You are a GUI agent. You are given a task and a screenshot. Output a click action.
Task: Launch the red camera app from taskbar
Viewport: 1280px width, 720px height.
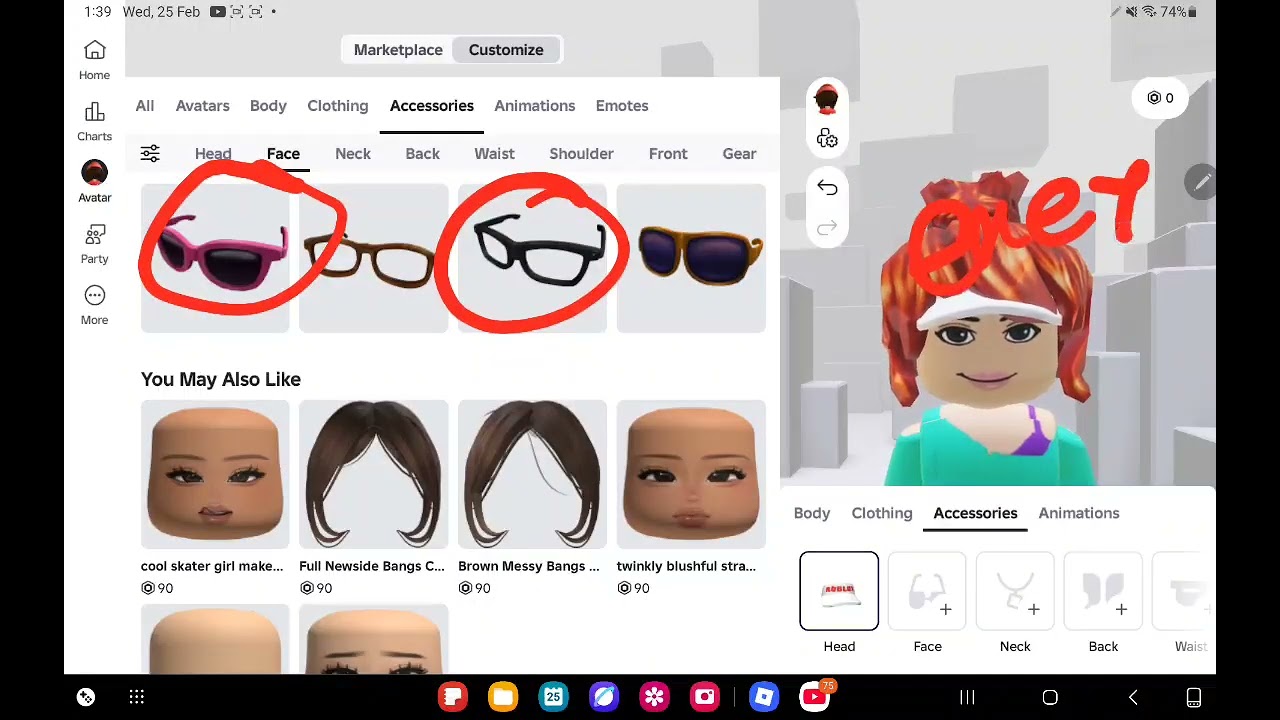click(x=705, y=697)
